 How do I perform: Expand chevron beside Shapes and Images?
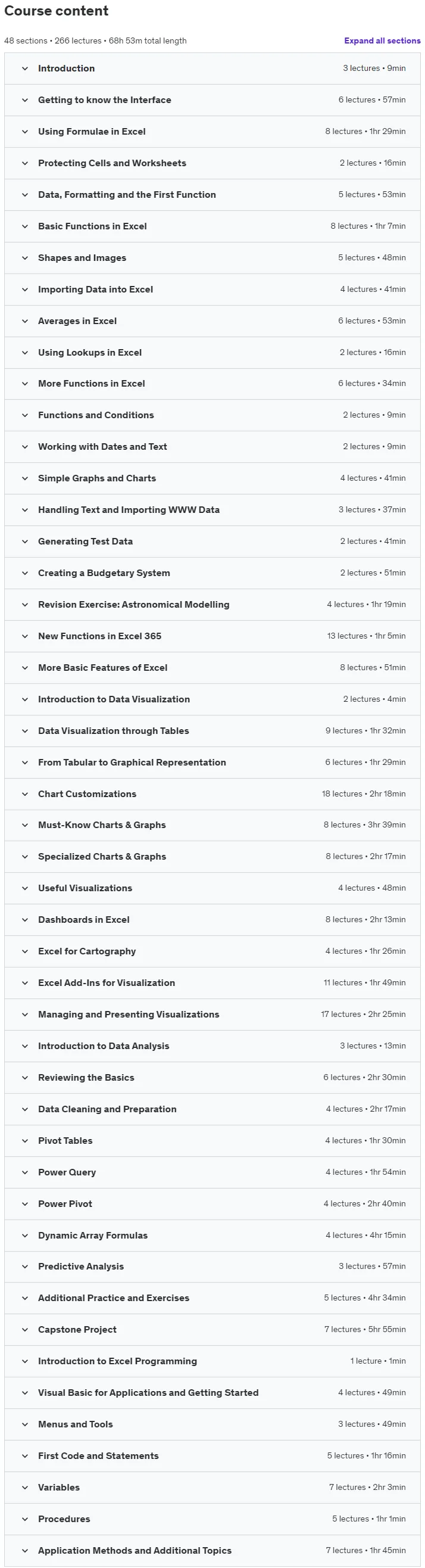[25, 258]
